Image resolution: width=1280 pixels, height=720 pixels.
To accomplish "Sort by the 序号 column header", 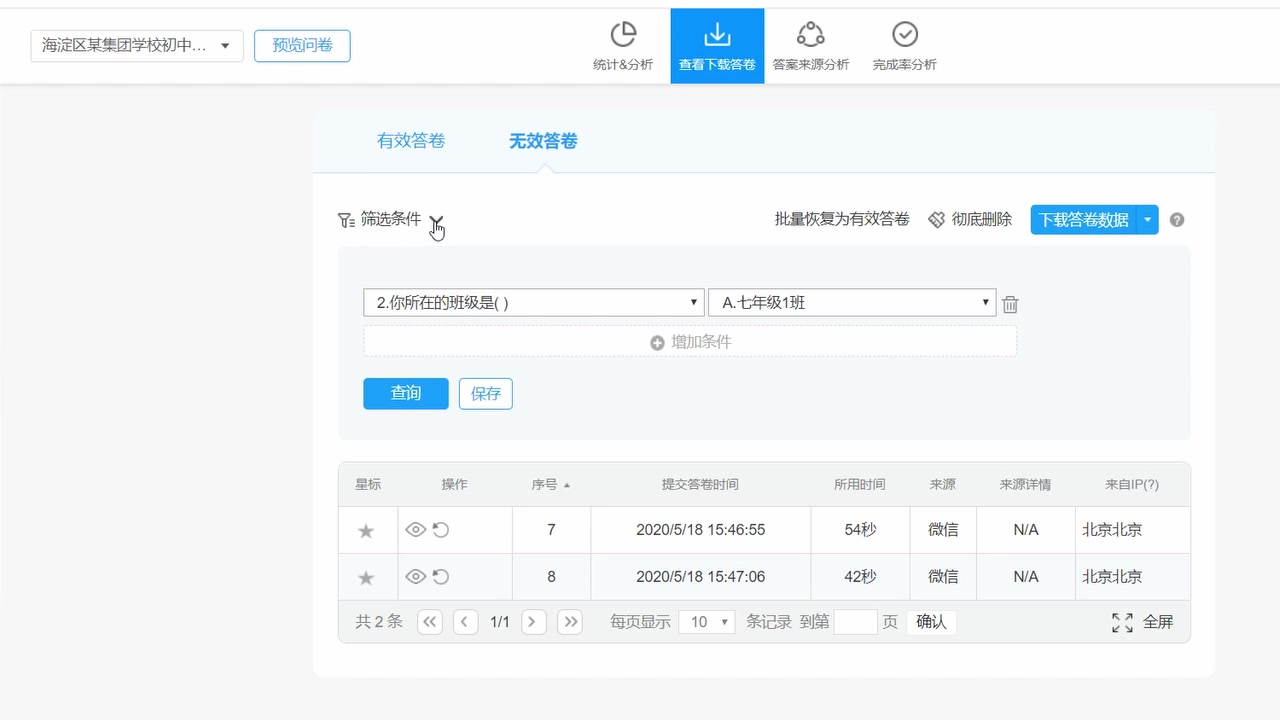I will [x=551, y=484].
